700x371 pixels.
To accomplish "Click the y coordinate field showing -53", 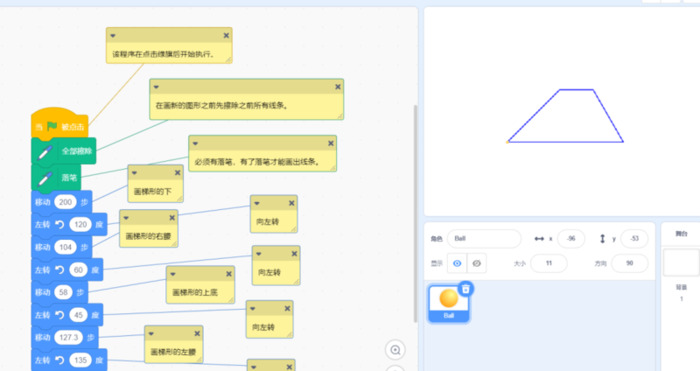I will click(x=634, y=239).
